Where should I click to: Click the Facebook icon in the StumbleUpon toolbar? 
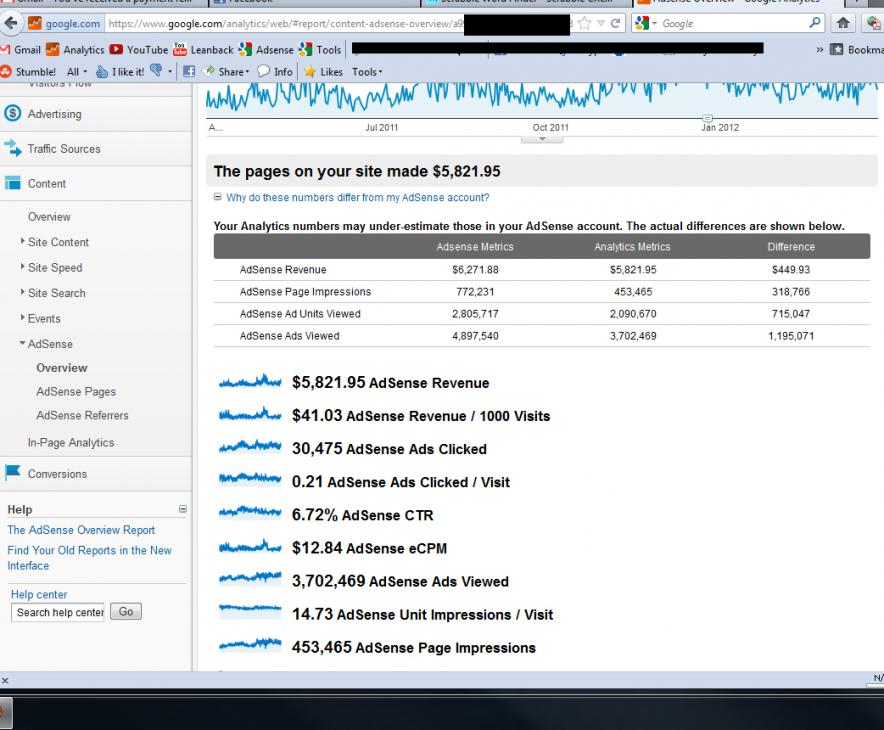[189, 71]
